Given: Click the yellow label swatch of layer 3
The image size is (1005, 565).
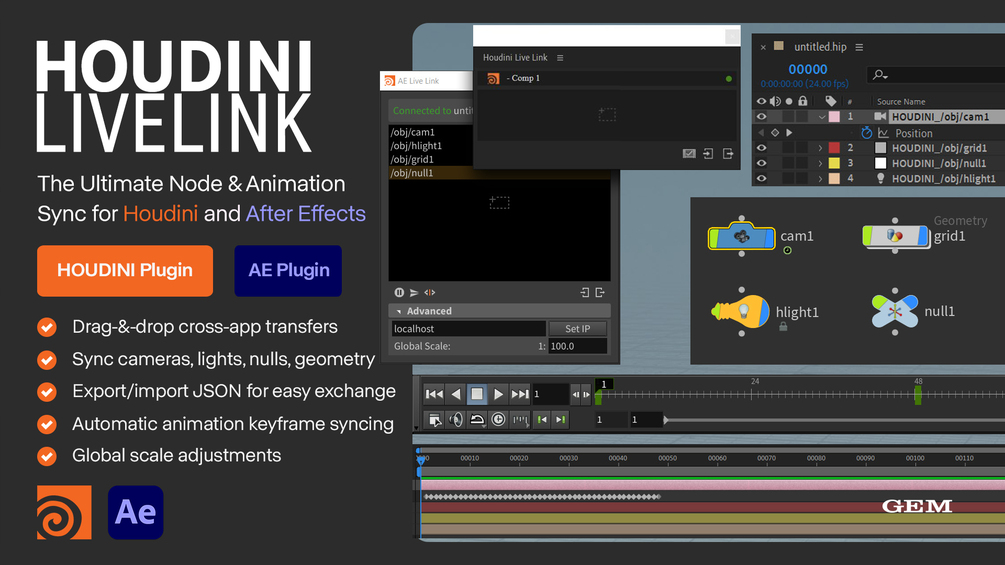Looking at the screenshot, I should pyautogui.click(x=834, y=163).
